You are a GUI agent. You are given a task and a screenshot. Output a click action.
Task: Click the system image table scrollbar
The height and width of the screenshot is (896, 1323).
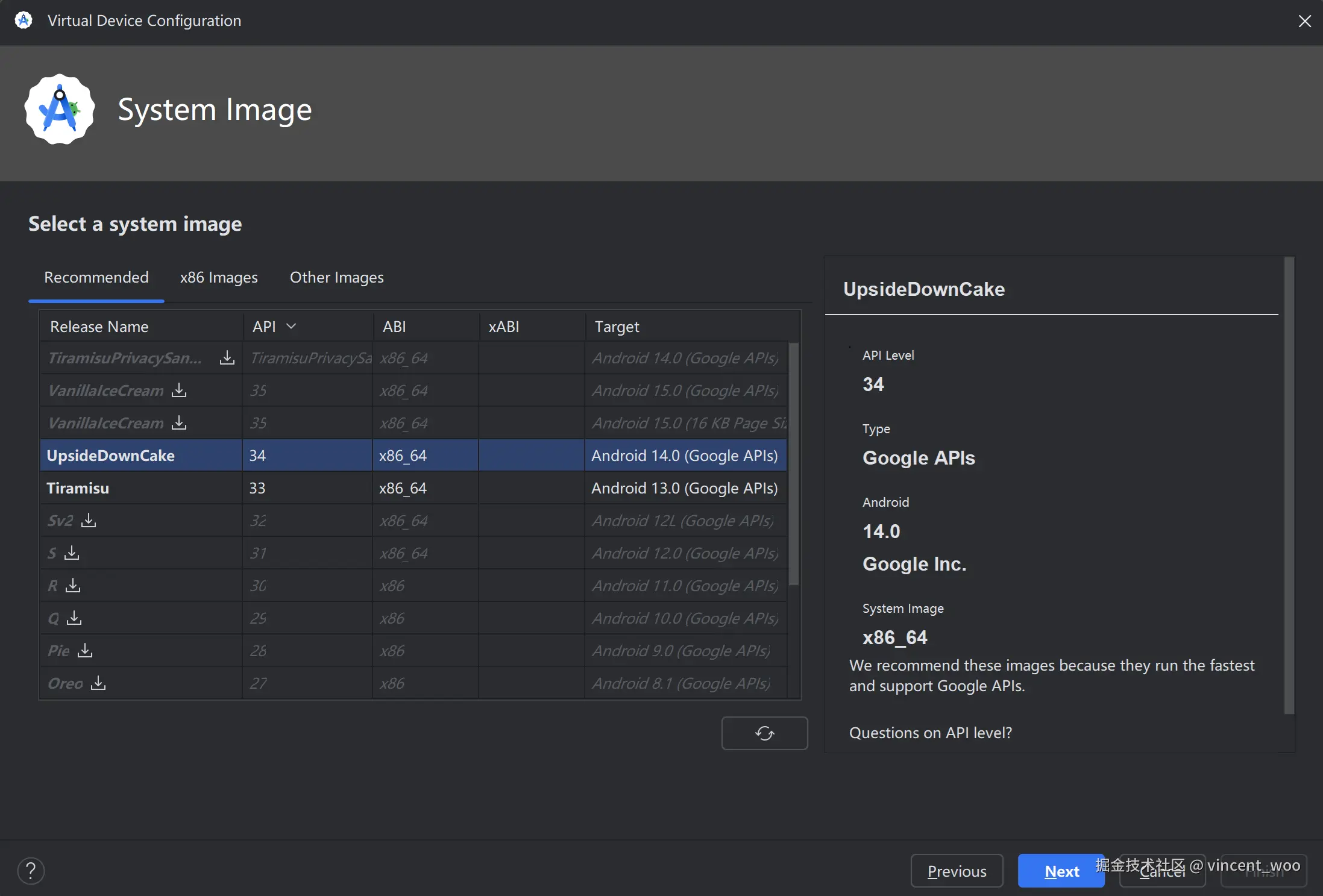point(794,464)
